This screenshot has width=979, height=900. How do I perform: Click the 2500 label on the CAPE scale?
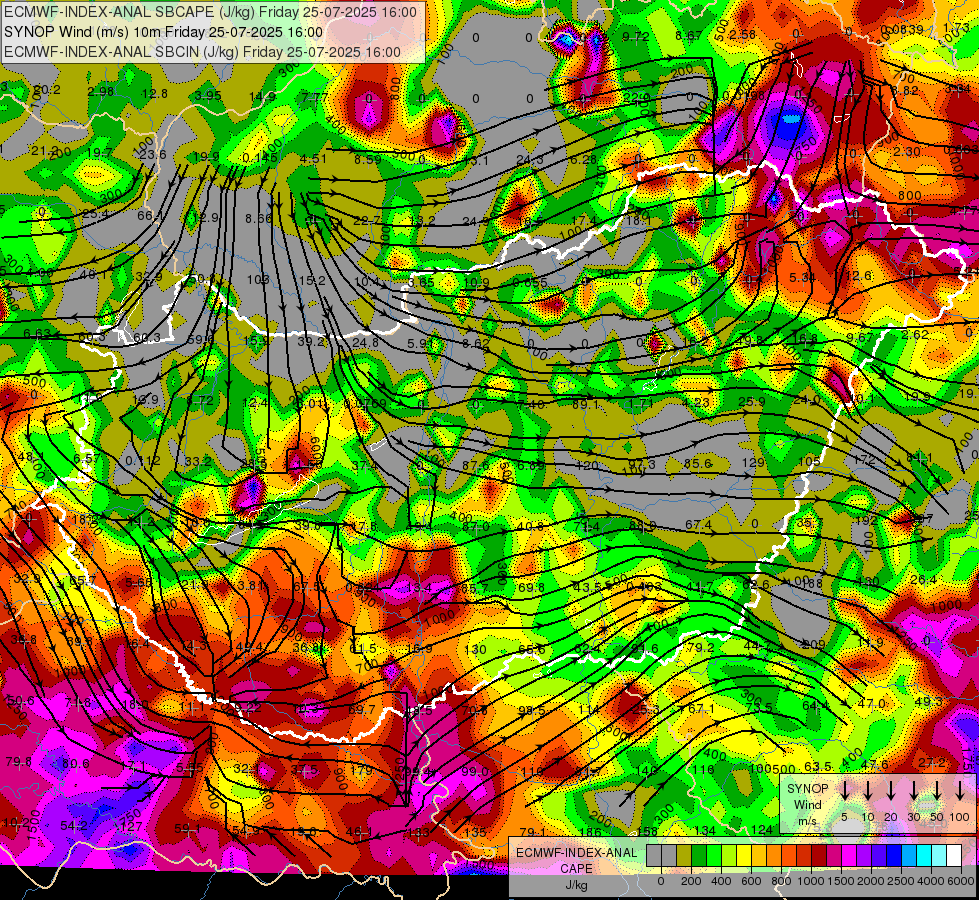(x=901, y=881)
